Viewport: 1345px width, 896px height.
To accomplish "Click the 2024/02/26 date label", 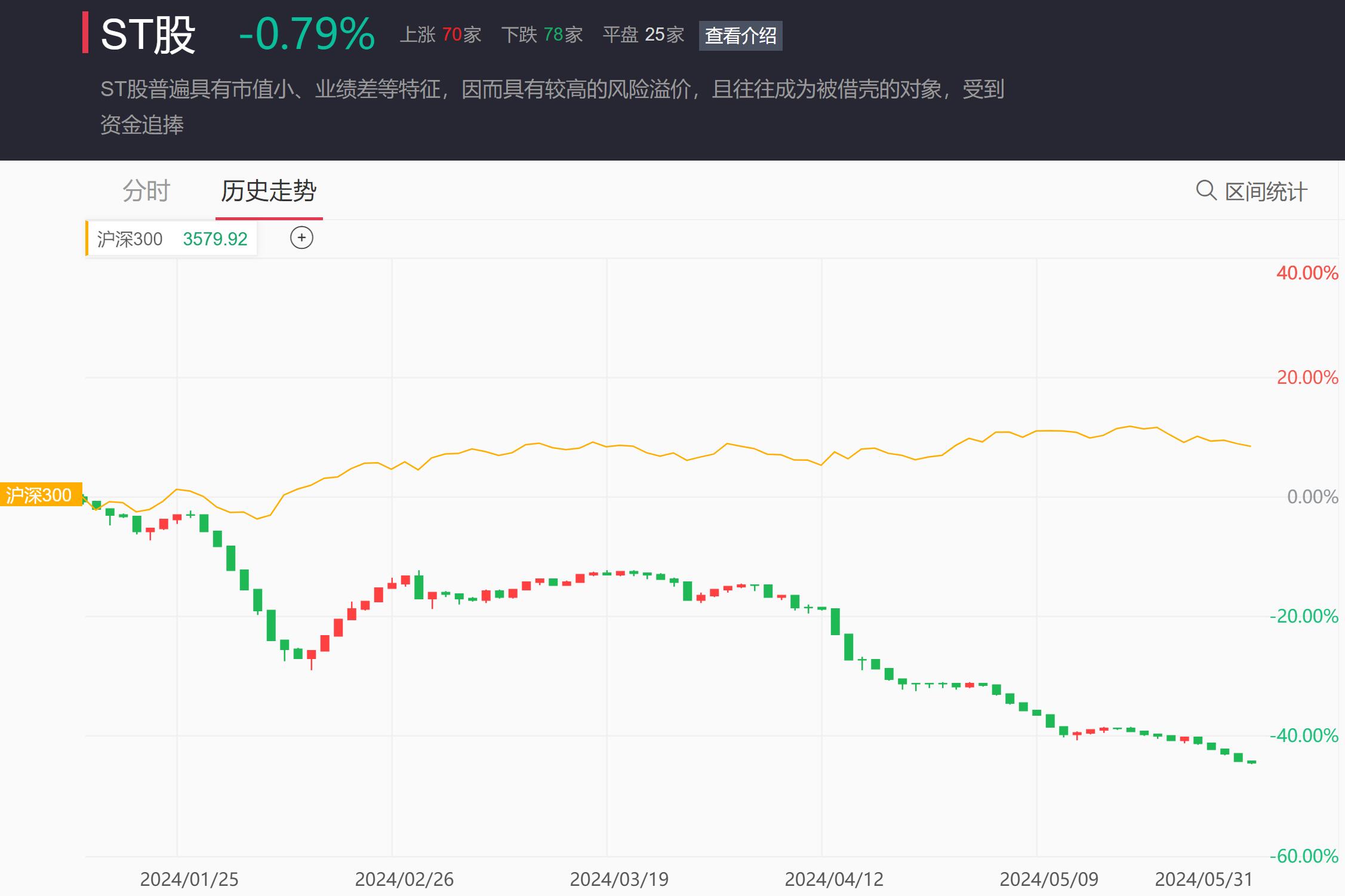I will pyautogui.click(x=404, y=879).
